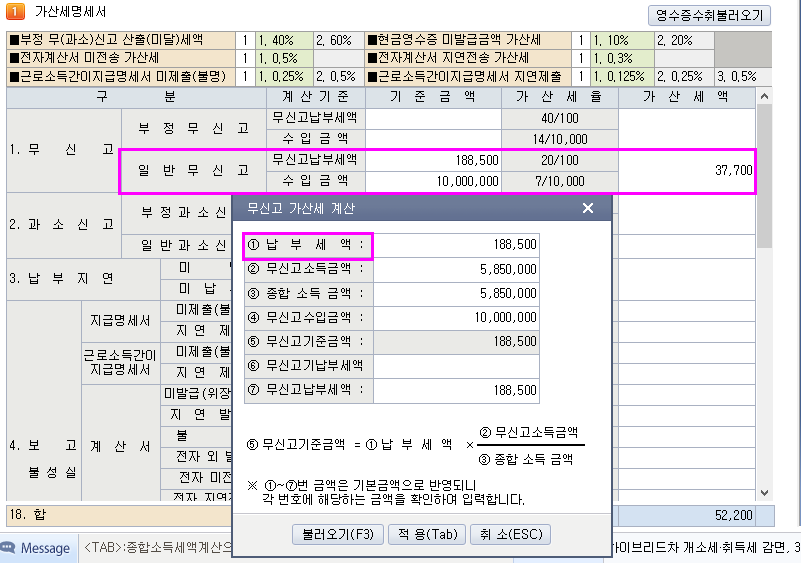801x563 pixels.
Task: Click the 지급명세서 row label
Action: (x=121, y=321)
